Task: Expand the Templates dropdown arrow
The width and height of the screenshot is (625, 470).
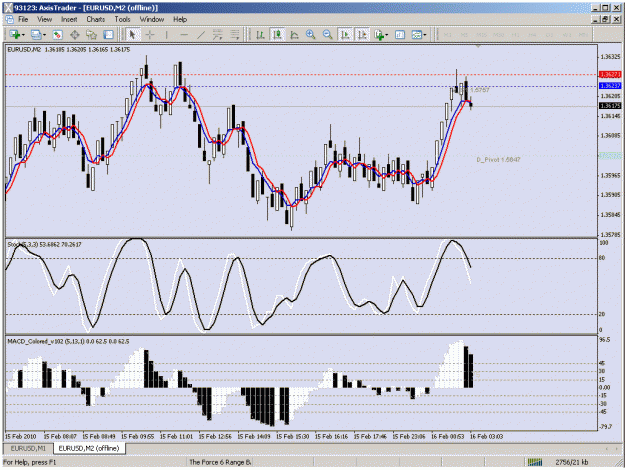Action: [425, 35]
